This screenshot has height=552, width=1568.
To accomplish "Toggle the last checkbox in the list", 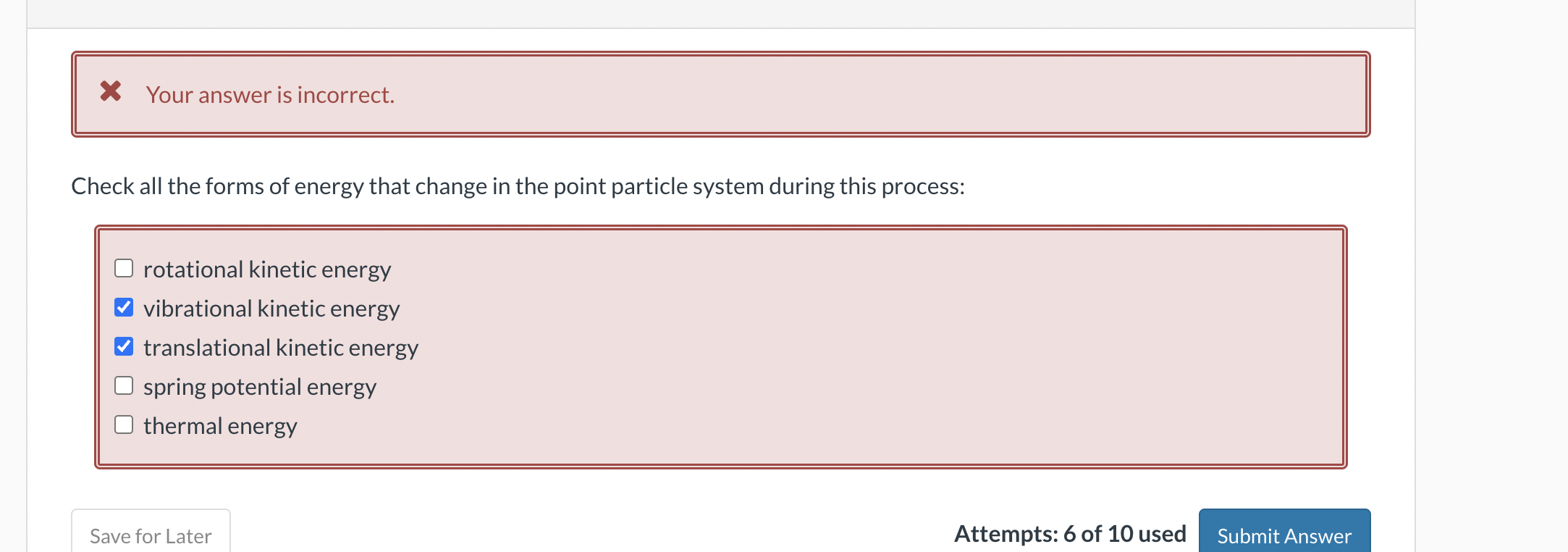I will (x=123, y=425).
